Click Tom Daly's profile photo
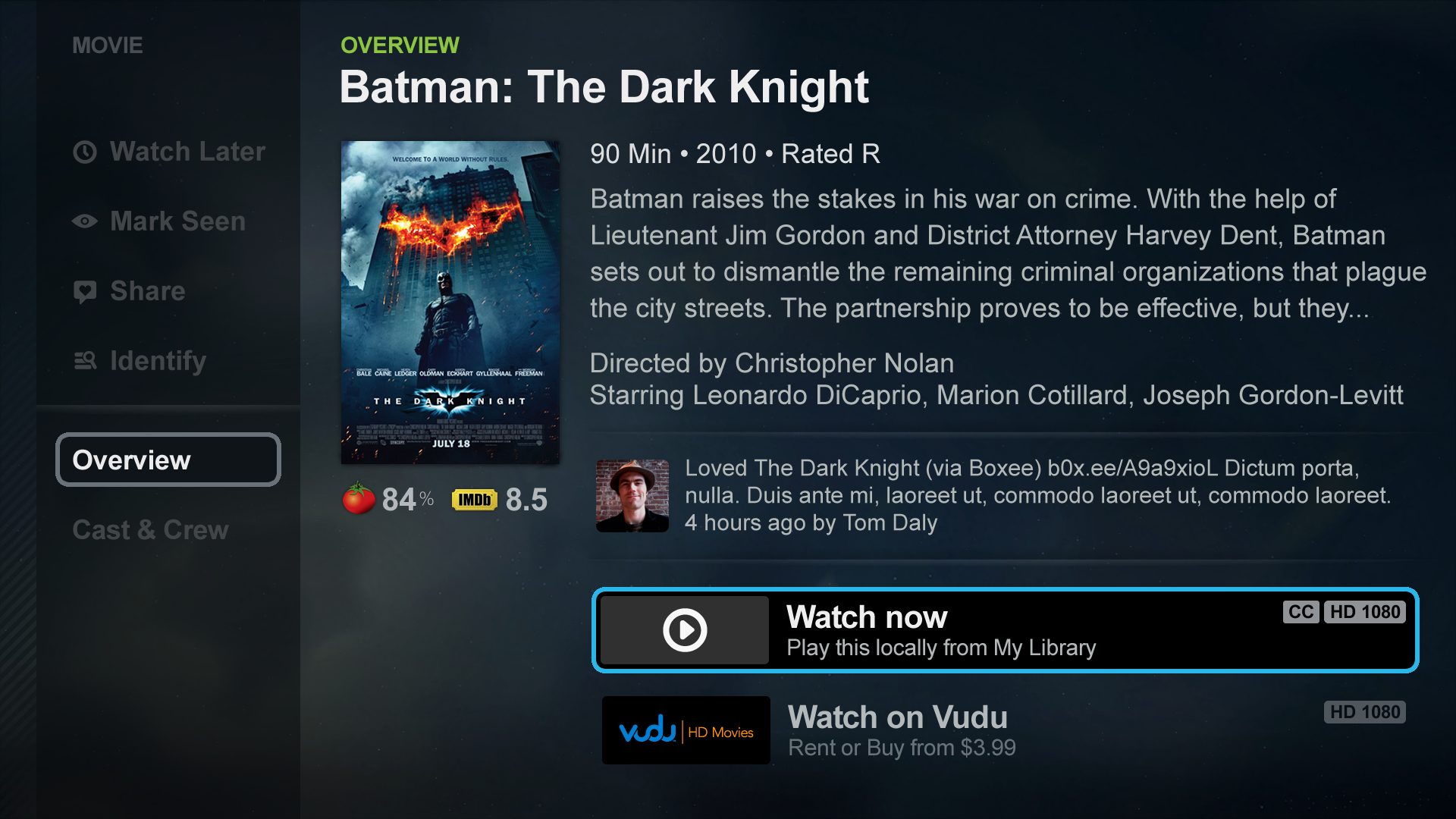Viewport: 1456px width, 819px height. coord(632,496)
